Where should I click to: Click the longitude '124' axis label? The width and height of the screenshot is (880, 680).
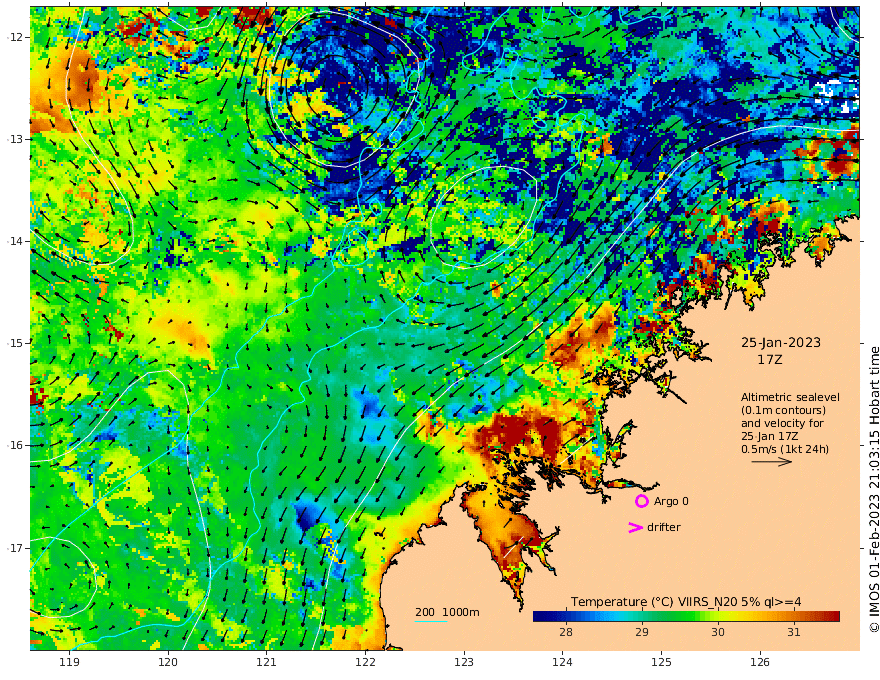[x=562, y=663]
